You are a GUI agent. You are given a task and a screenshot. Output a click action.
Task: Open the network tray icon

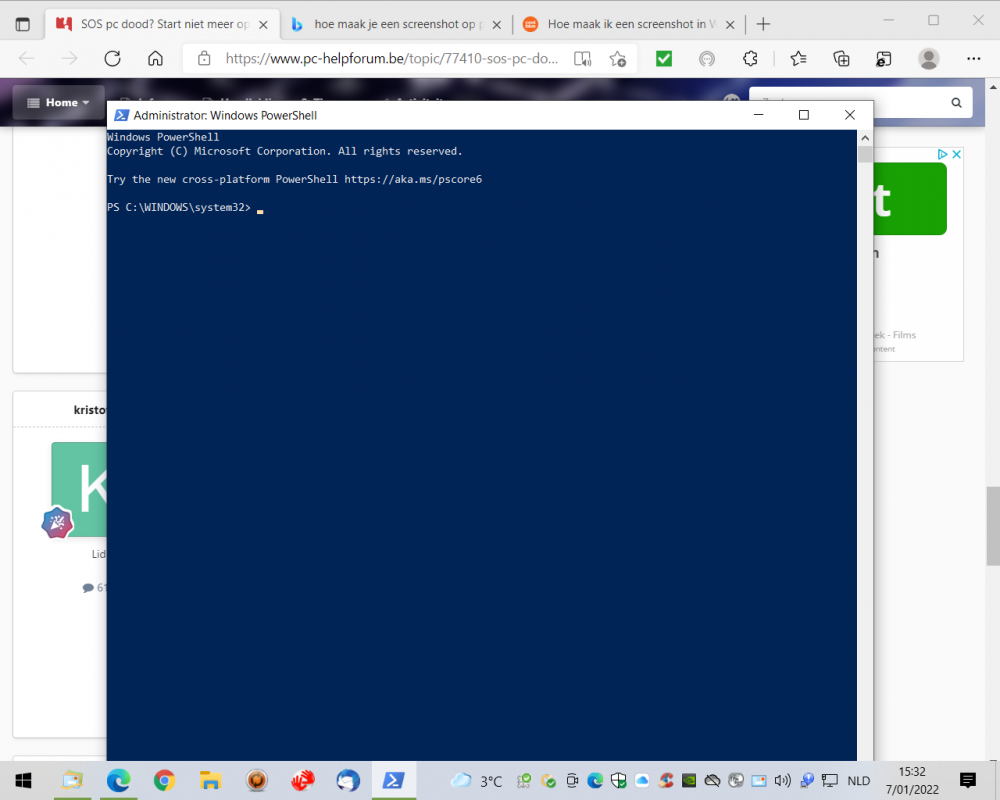[x=830, y=780]
